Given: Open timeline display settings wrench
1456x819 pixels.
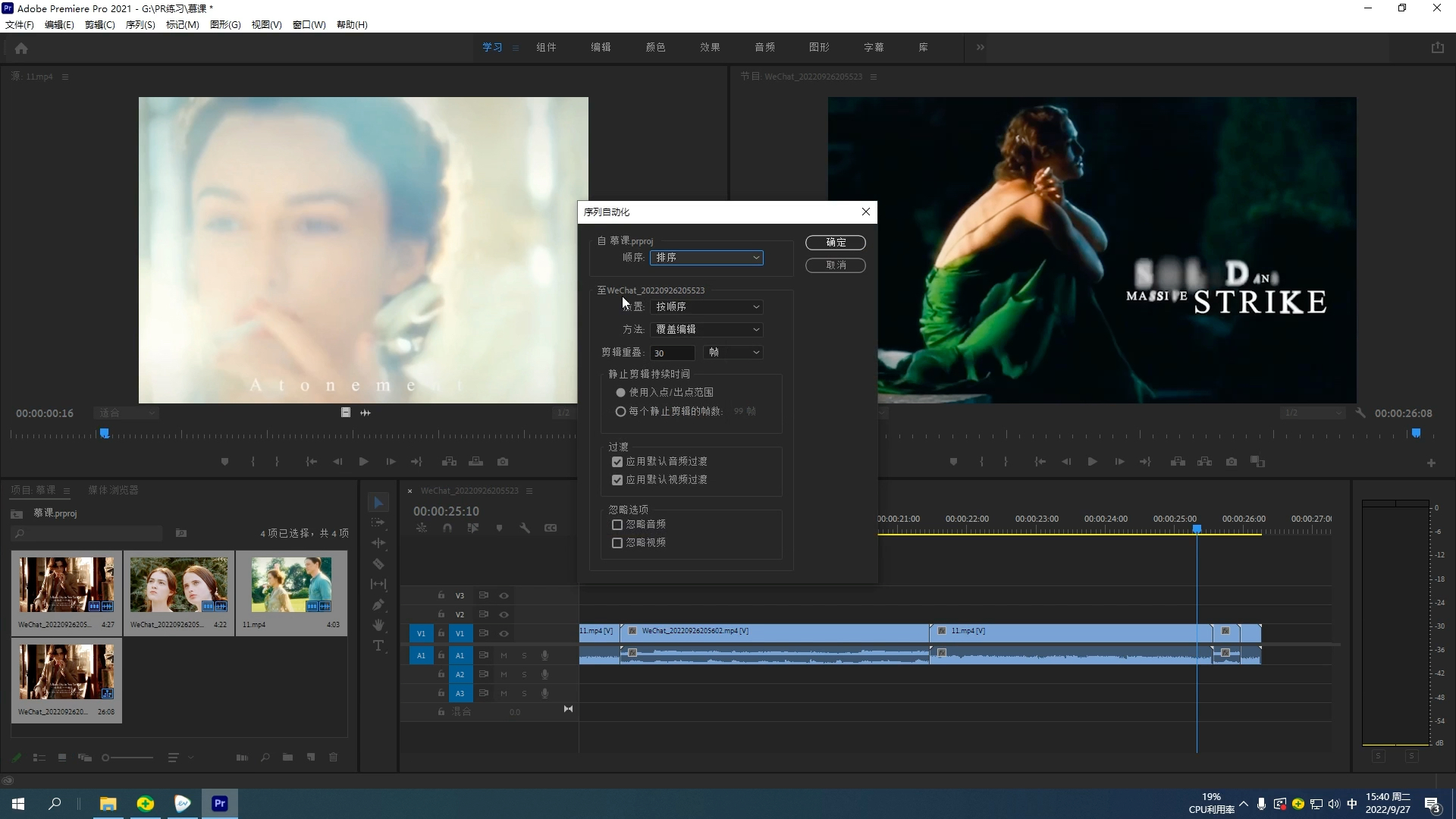Looking at the screenshot, I should [x=525, y=529].
